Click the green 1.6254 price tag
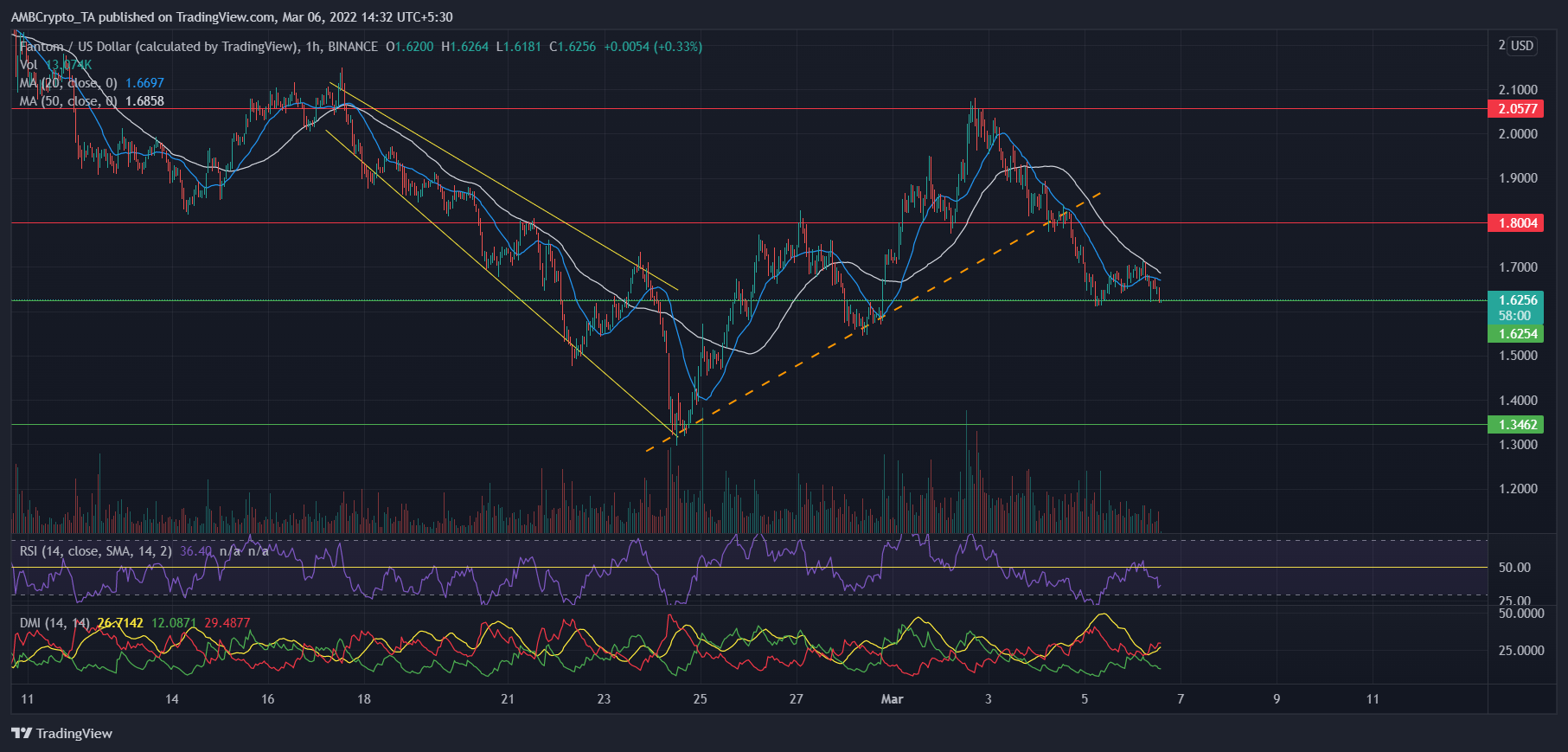1568x752 pixels. (x=1517, y=333)
